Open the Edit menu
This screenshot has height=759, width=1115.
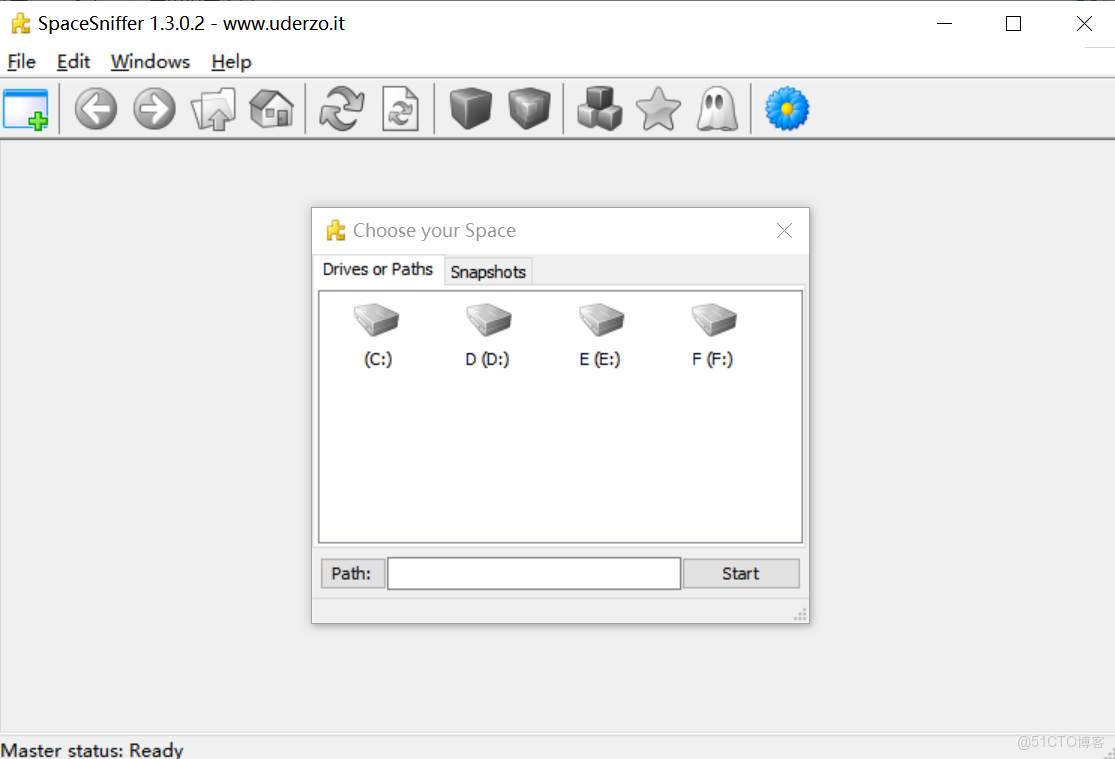tap(73, 62)
